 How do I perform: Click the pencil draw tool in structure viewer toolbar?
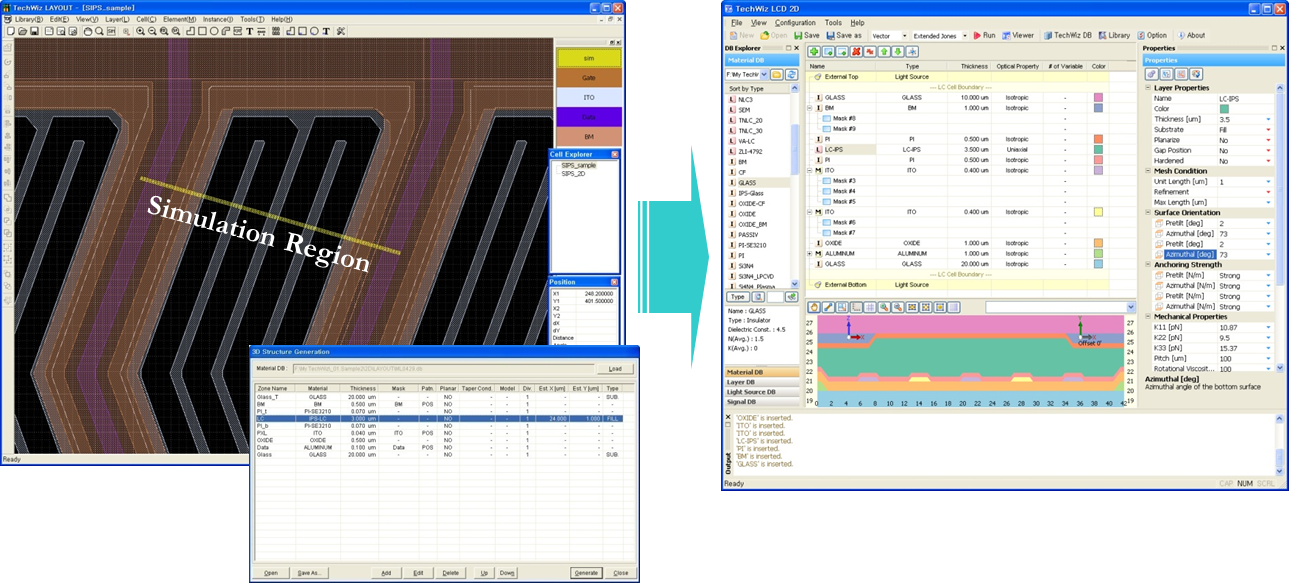(x=828, y=307)
